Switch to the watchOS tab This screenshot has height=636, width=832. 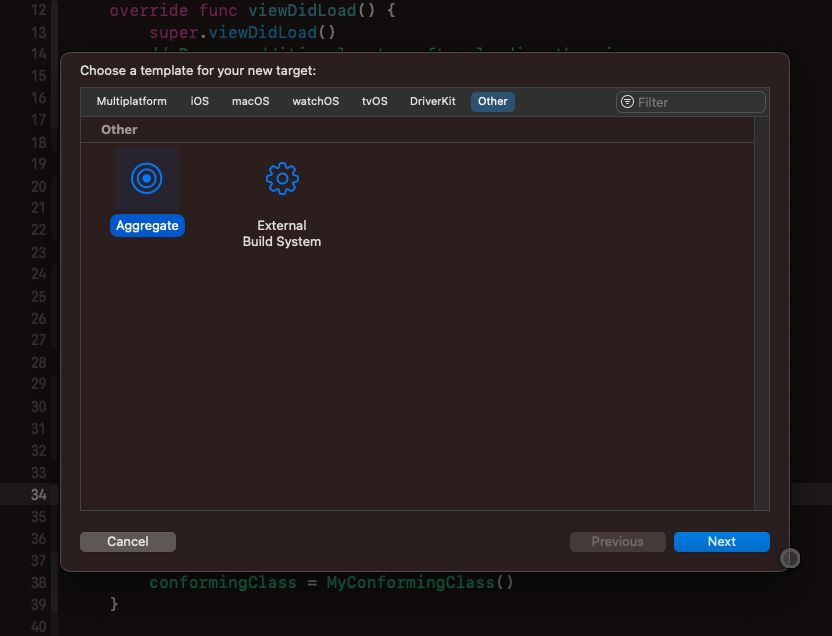(315, 101)
